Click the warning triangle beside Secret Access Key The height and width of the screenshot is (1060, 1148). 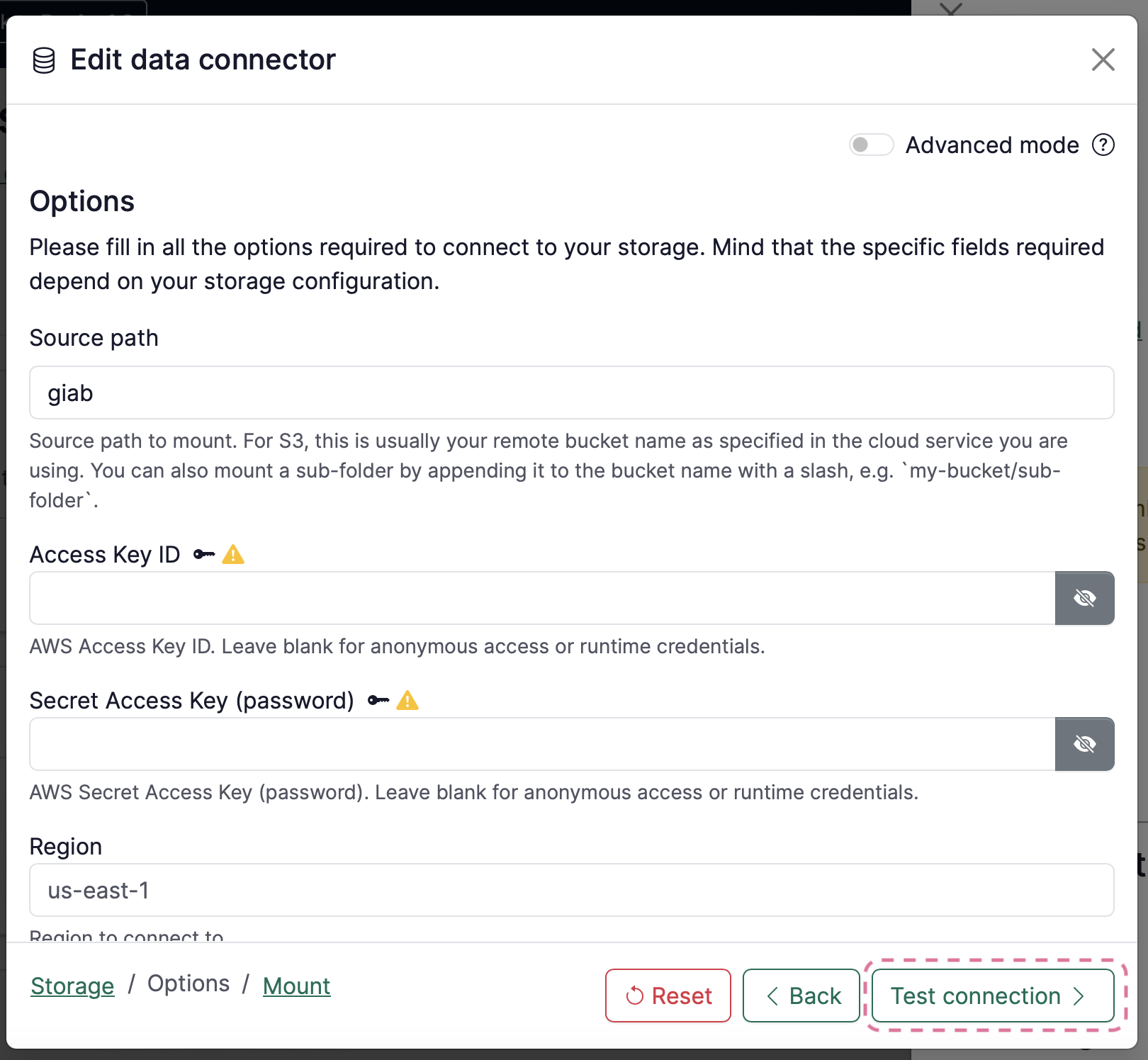(x=407, y=700)
